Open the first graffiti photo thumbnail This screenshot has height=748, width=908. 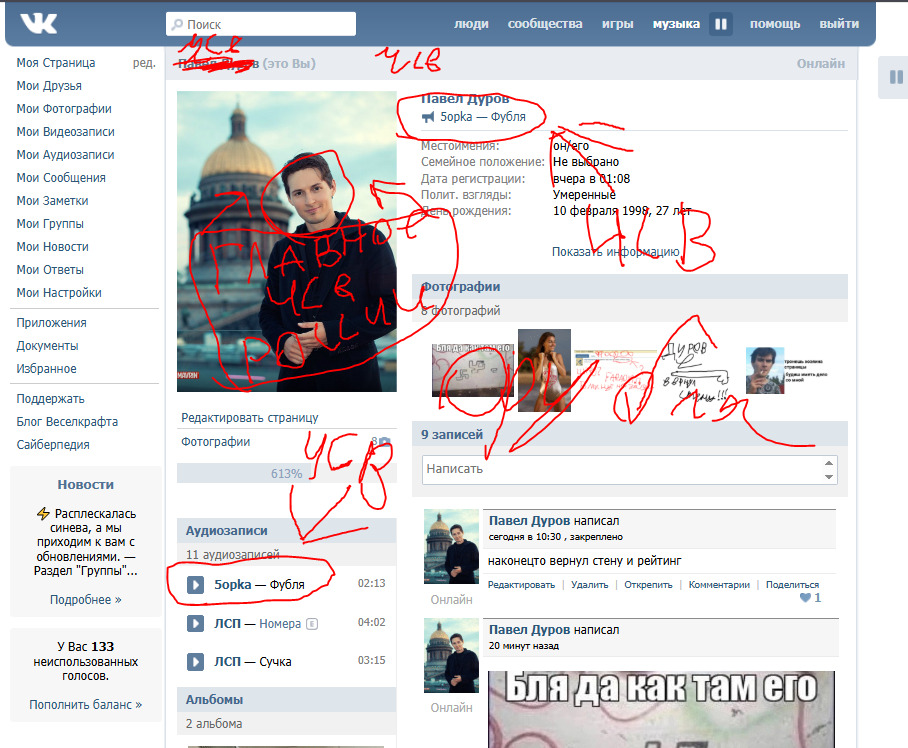(473, 370)
